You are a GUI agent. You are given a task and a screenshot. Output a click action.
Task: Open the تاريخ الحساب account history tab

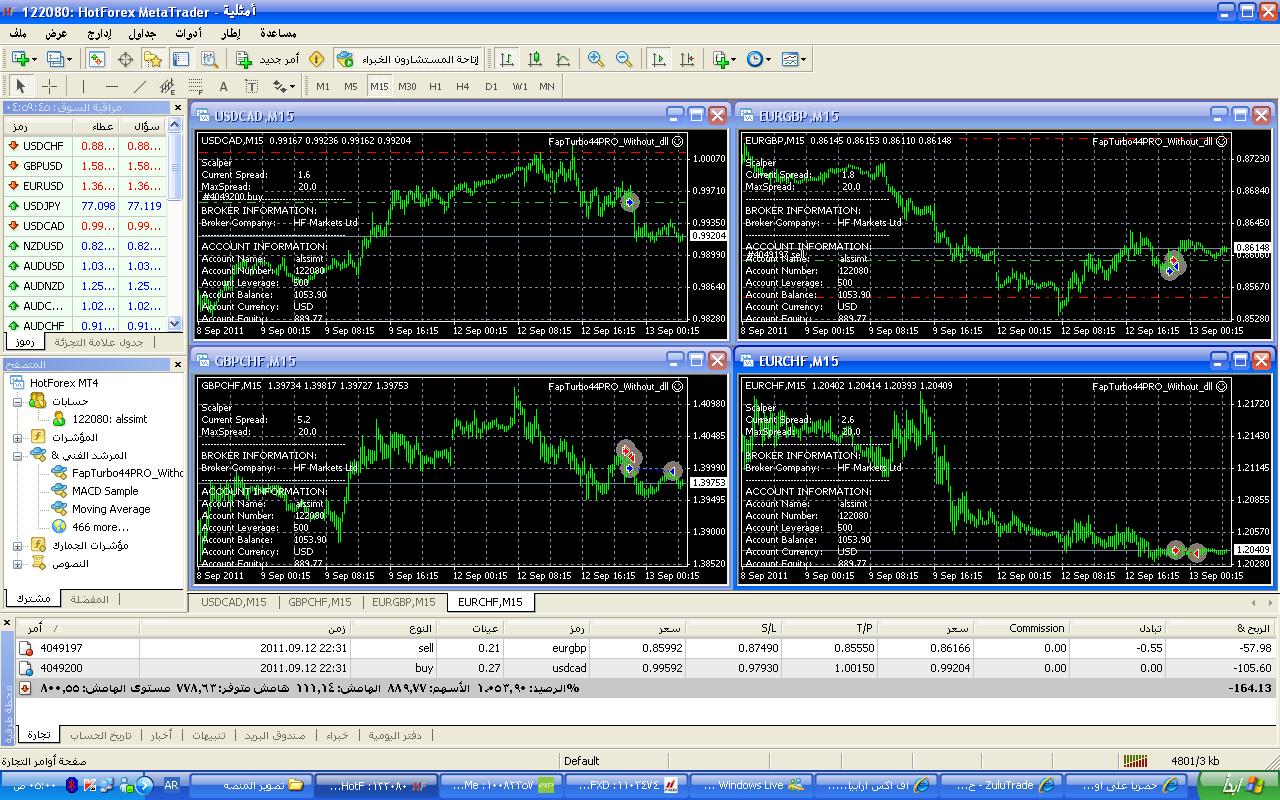[x=100, y=735]
